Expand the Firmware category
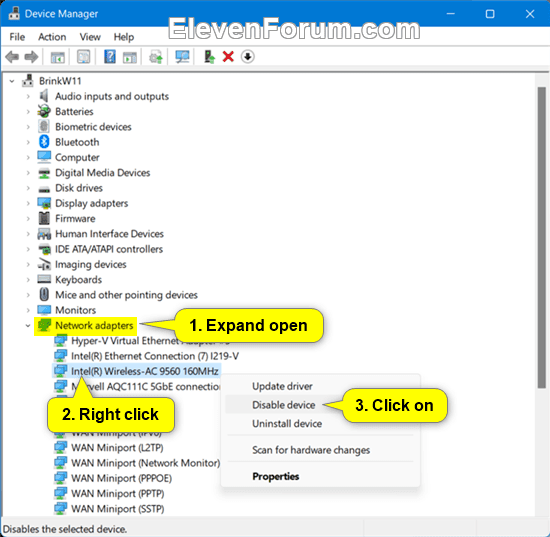This screenshot has height=537, width=550. tap(28, 219)
